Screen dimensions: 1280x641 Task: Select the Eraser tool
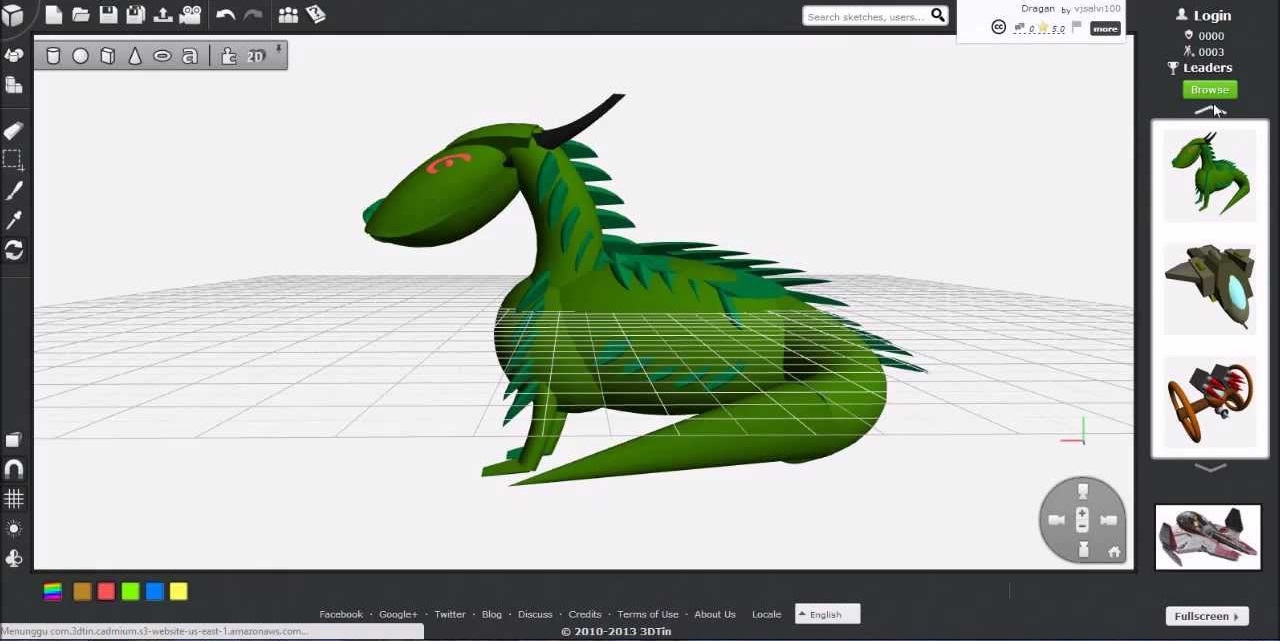(14, 130)
